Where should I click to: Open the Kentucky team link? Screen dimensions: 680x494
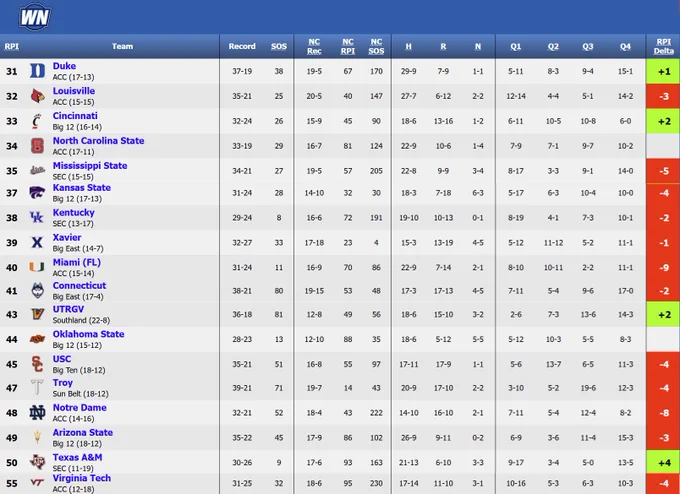(73, 213)
